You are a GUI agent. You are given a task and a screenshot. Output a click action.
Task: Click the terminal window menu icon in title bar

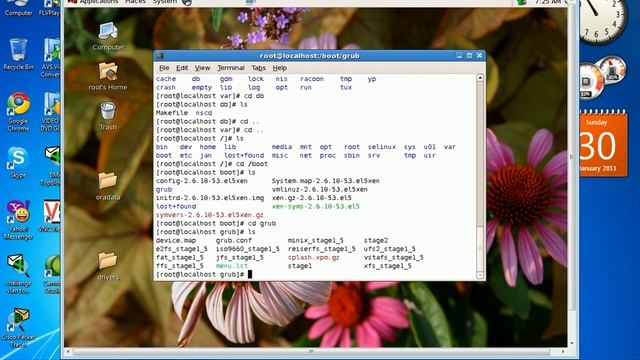click(160, 56)
